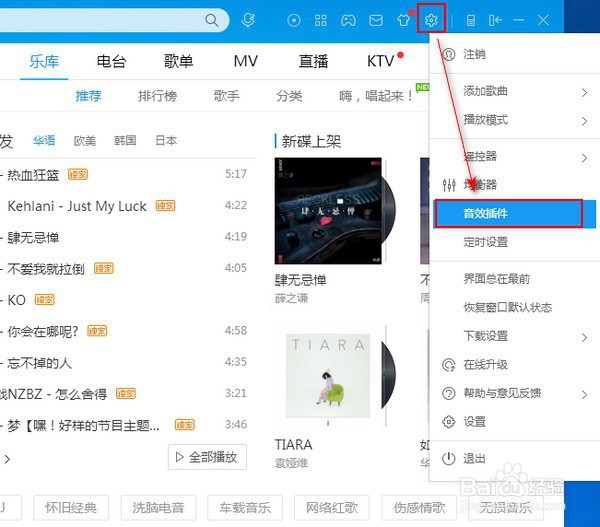
Task: Select 定时设置 menu item
Action: click(515, 242)
